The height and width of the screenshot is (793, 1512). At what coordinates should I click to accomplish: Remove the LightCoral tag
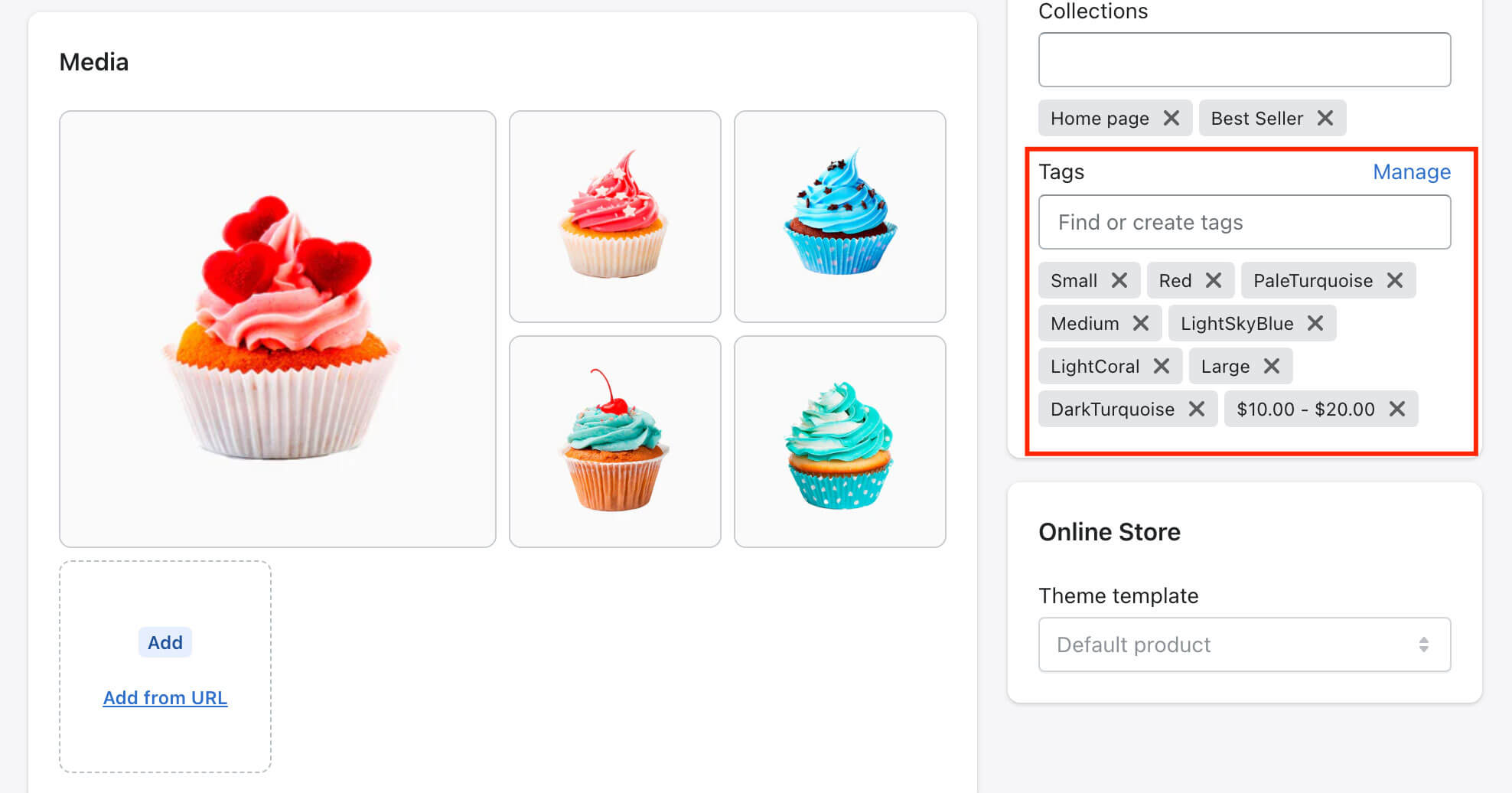point(1161,366)
